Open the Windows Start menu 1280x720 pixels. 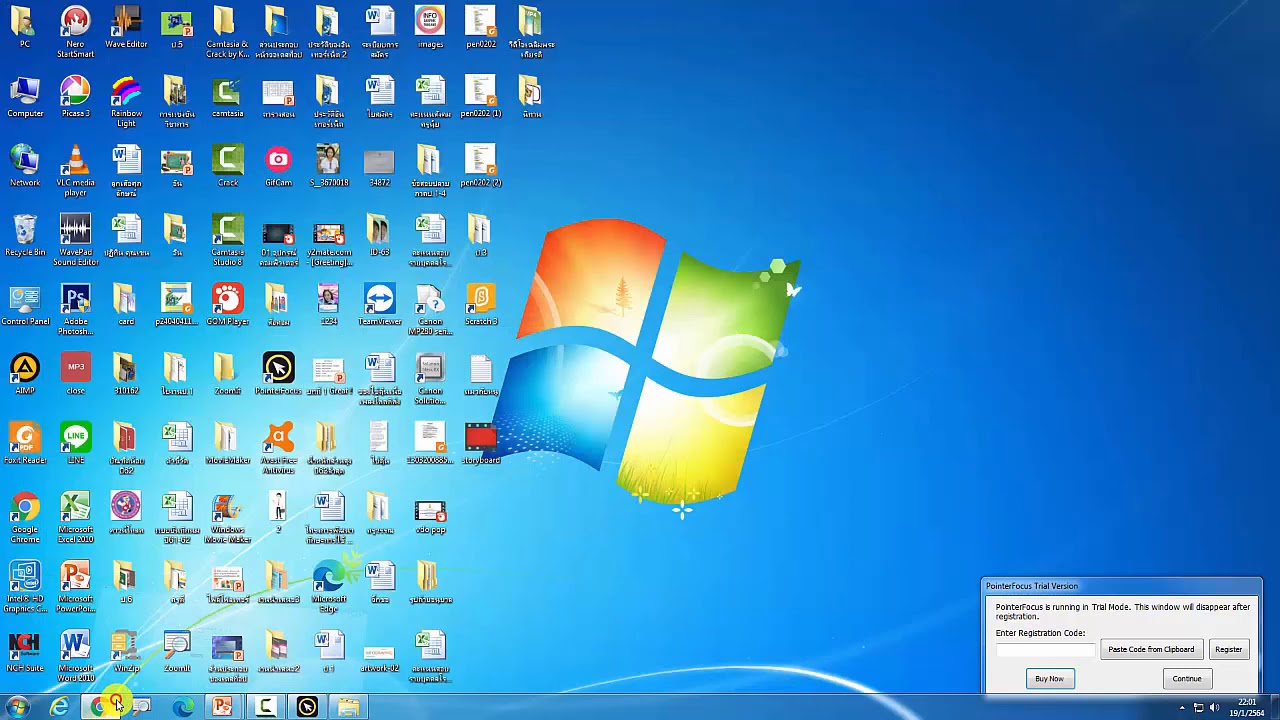[x=17, y=707]
